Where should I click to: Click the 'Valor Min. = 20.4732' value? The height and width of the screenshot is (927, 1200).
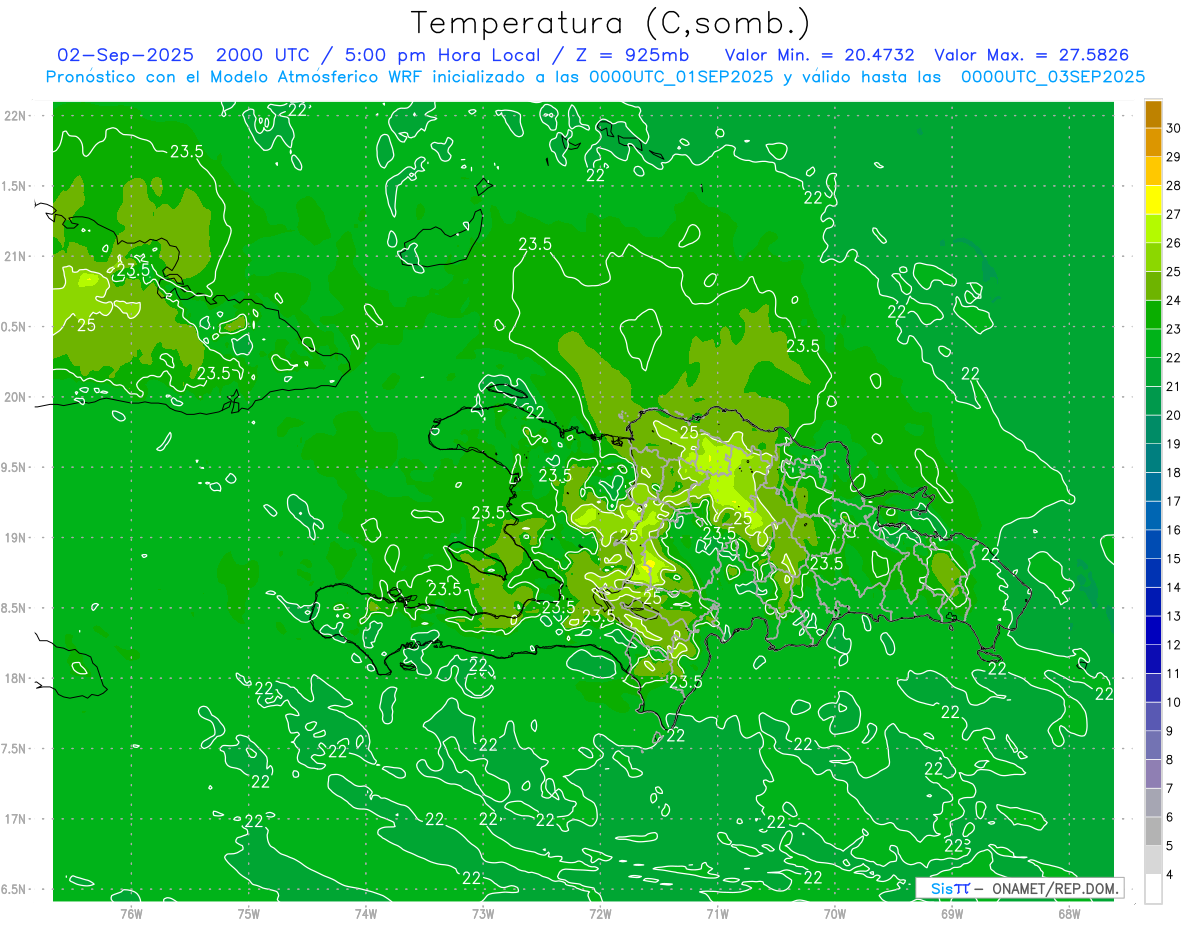coord(821,55)
